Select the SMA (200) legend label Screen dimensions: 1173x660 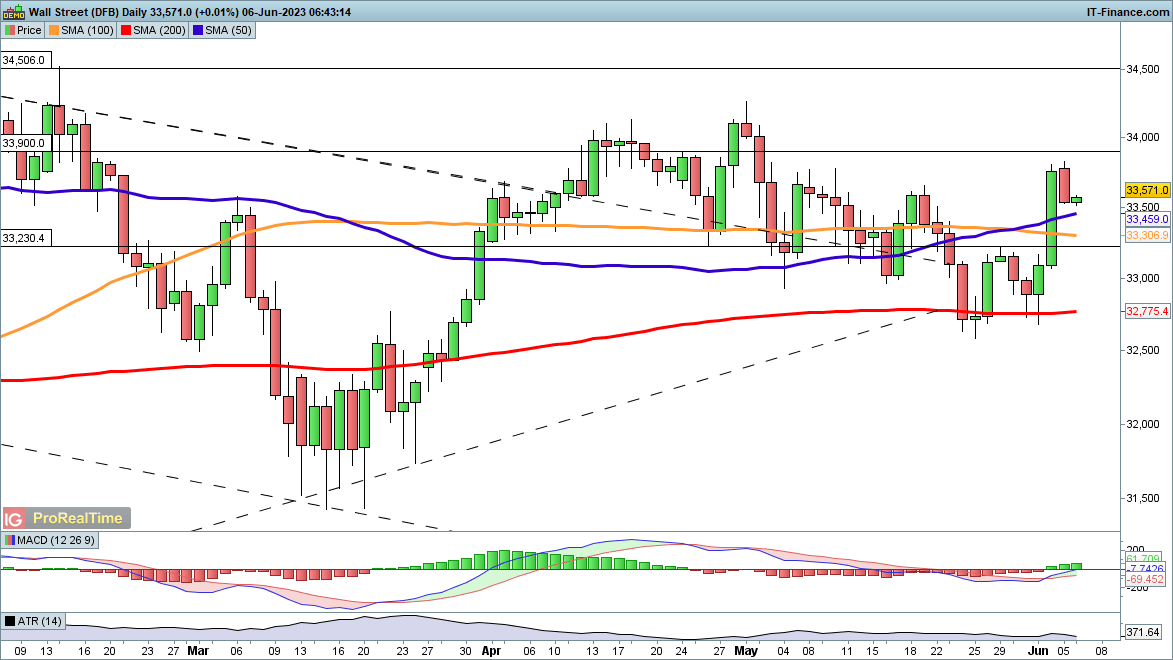coord(159,31)
